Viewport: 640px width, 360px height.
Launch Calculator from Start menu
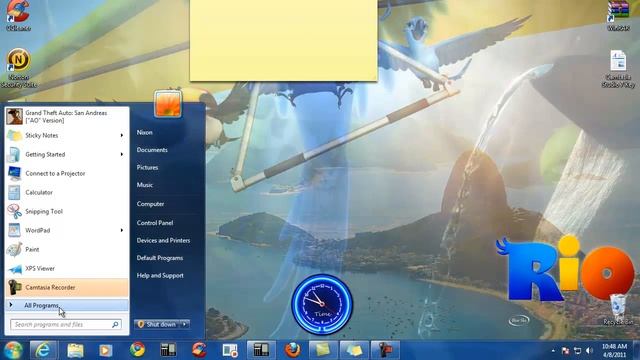[x=67, y=192]
